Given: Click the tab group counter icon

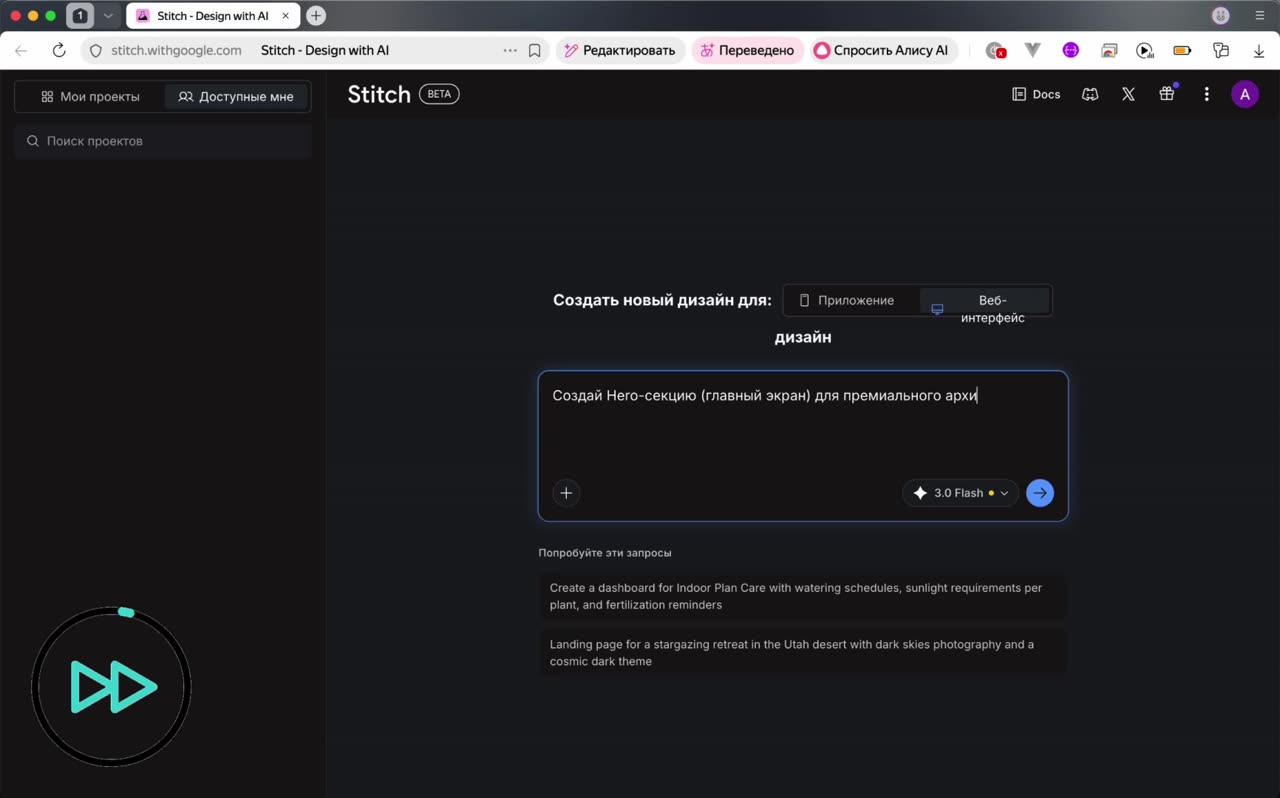Looking at the screenshot, I should 80,16.
